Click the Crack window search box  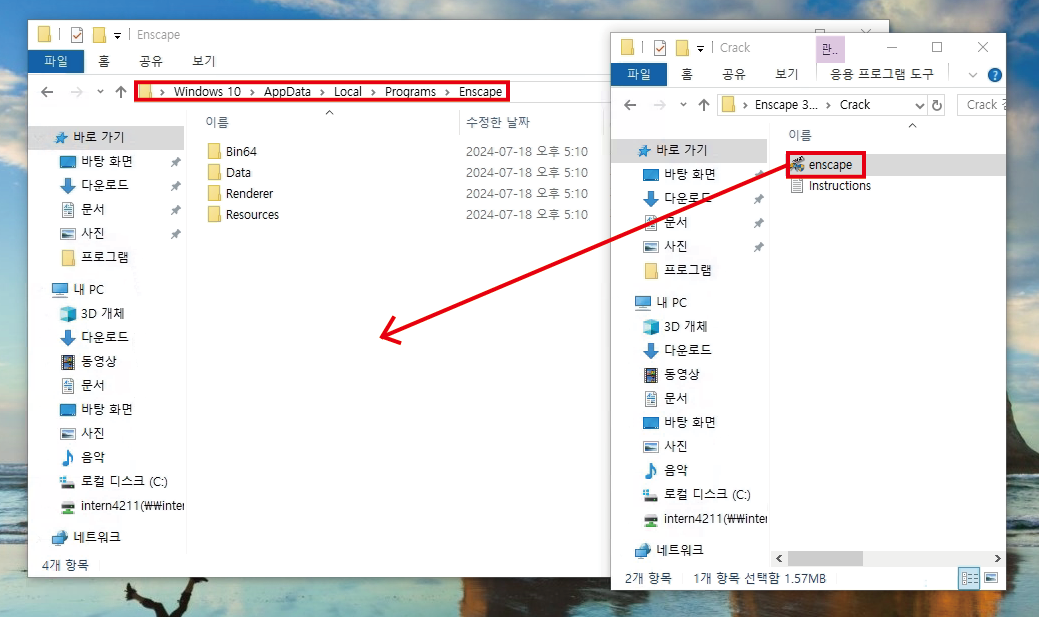click(x=982, y=105)
